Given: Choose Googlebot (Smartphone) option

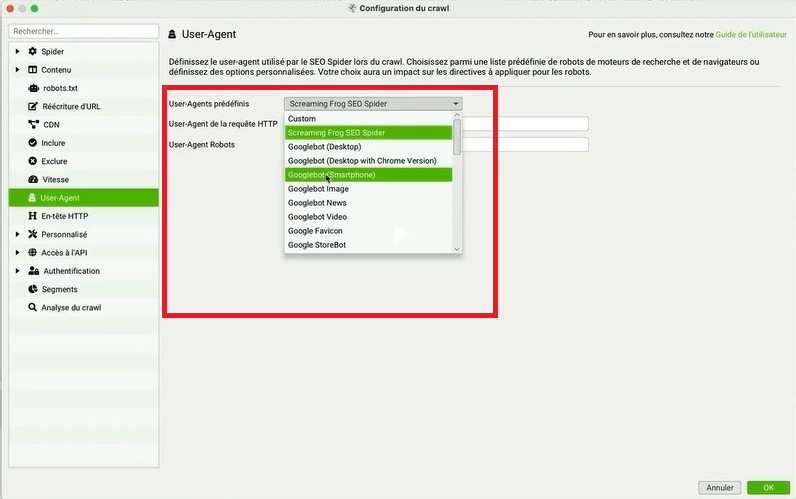Looking at the screenshot, I should tap(368, 175).
